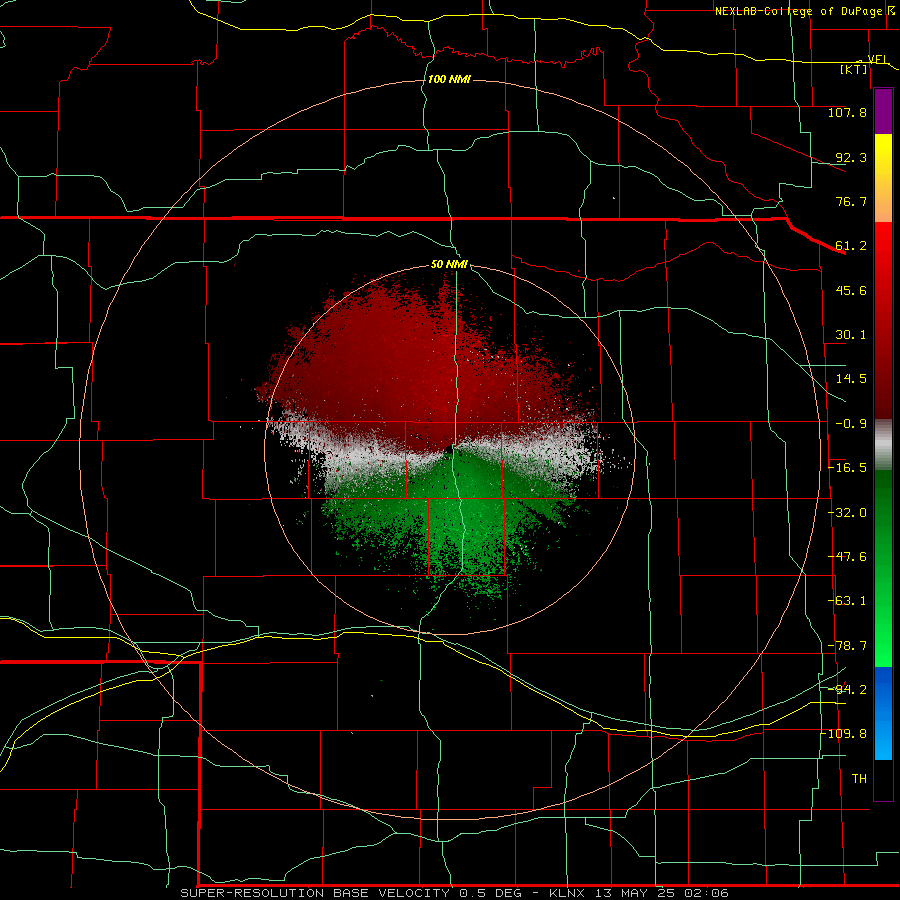Click the purple segment of the velocity color bar
Screen dimensions: 900x900
(883, 111)
